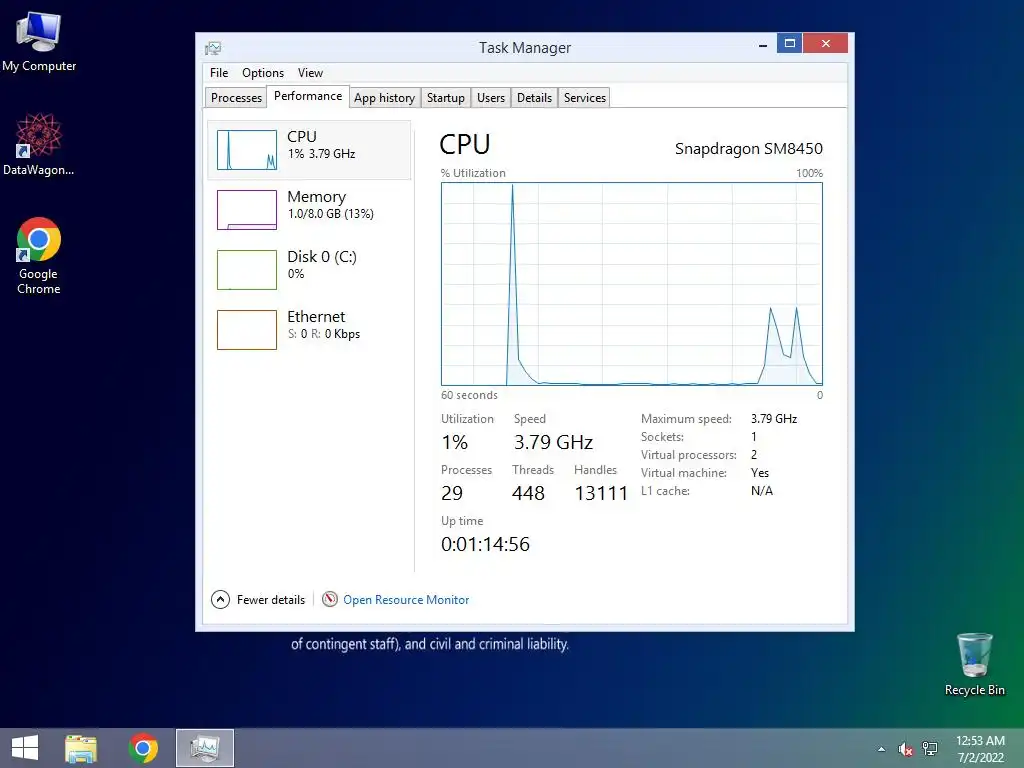Select the Memory mini graph thumbnail
The height and width of the screenshot is (768, 1024).
(x=247, y=210)
